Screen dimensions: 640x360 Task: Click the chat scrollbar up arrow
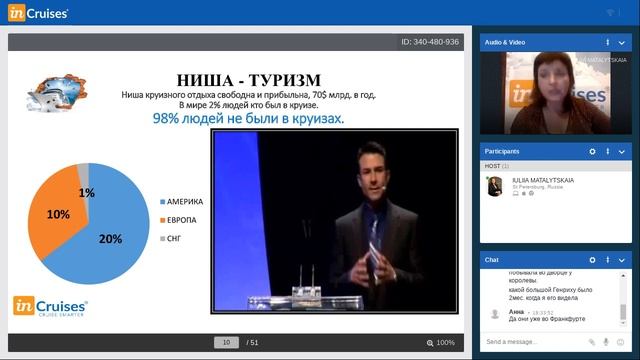click(x=623, y=276)
